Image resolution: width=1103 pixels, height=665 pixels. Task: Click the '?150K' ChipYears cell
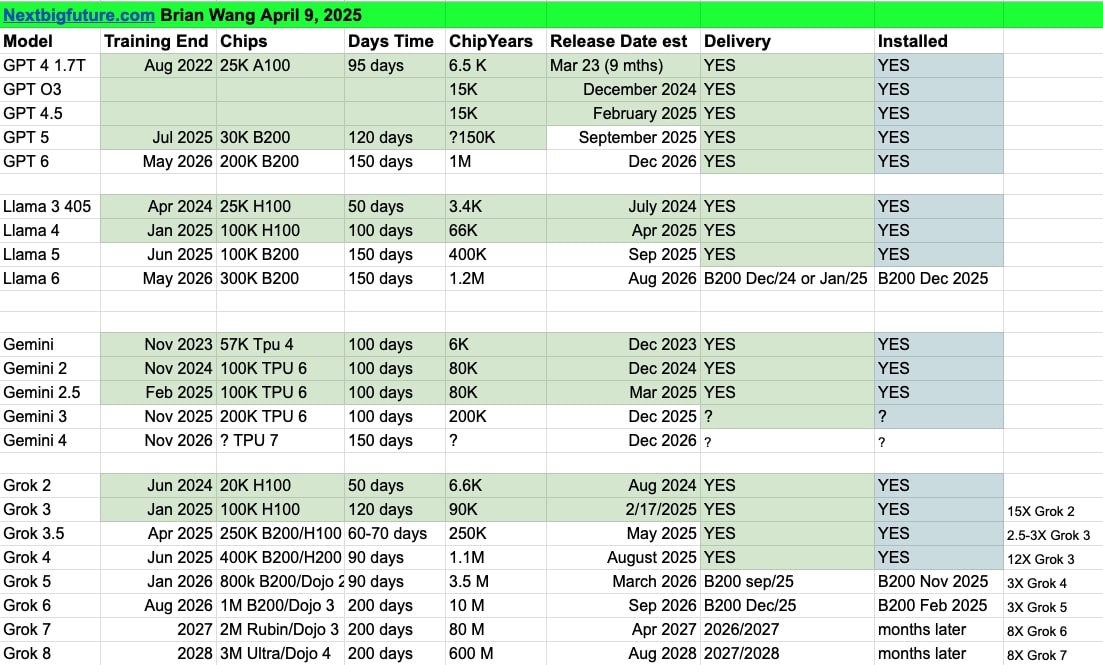(x=496, y=137)
